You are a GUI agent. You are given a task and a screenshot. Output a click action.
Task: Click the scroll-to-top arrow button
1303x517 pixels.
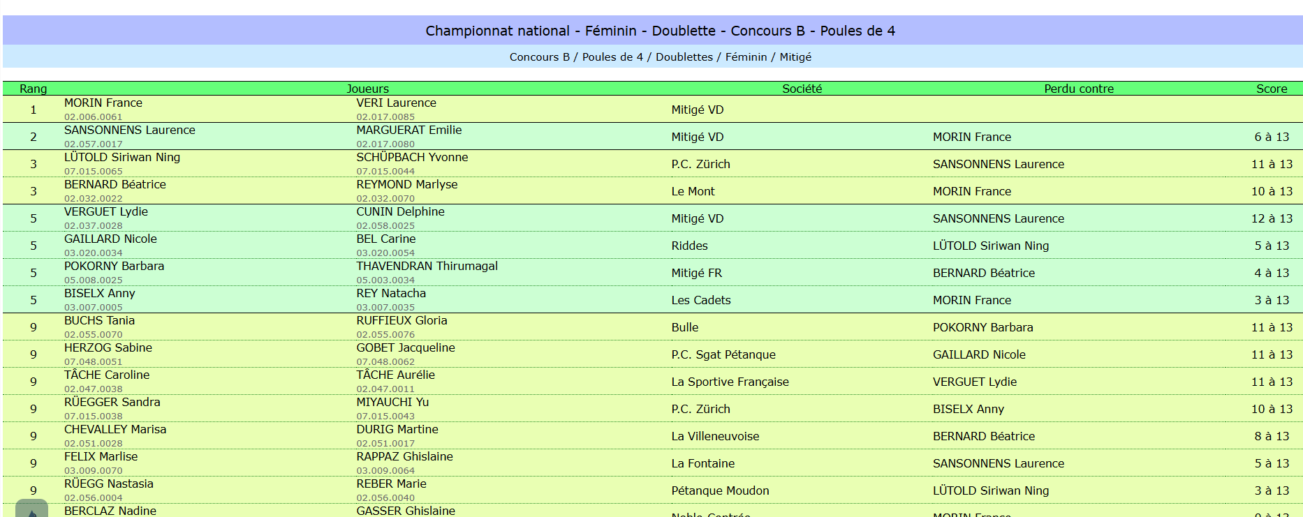point(31,509)
